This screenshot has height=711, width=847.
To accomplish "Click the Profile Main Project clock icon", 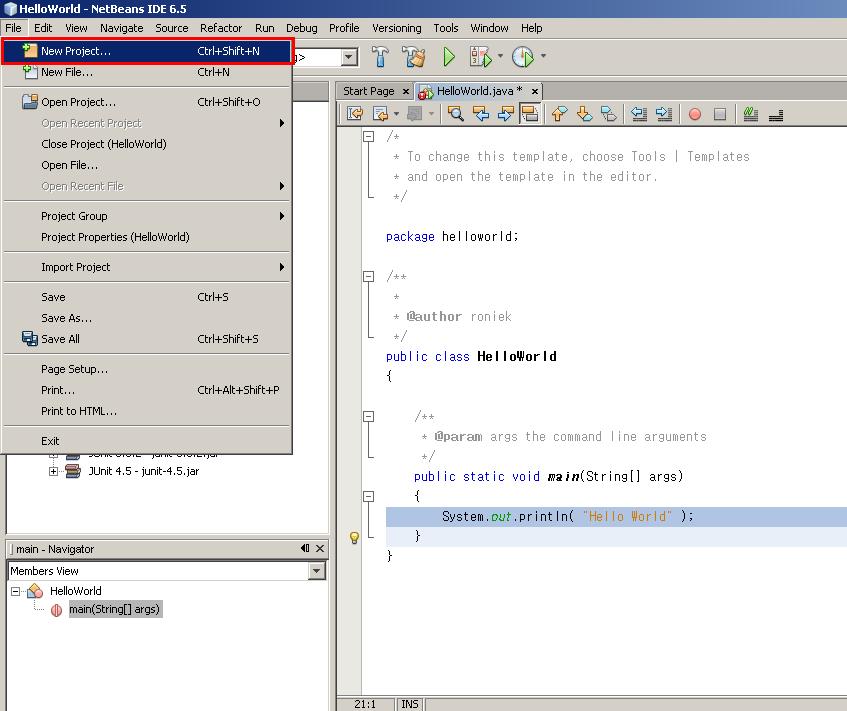I will click(522, 56).
